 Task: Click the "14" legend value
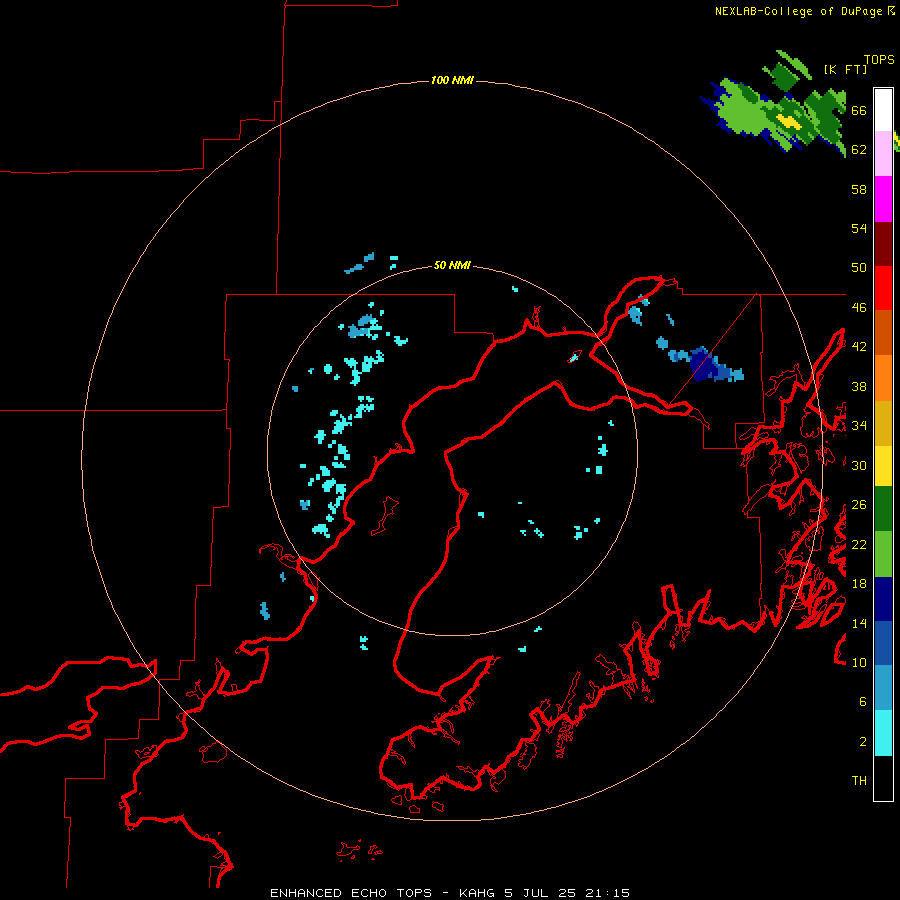tap(859, 623)
